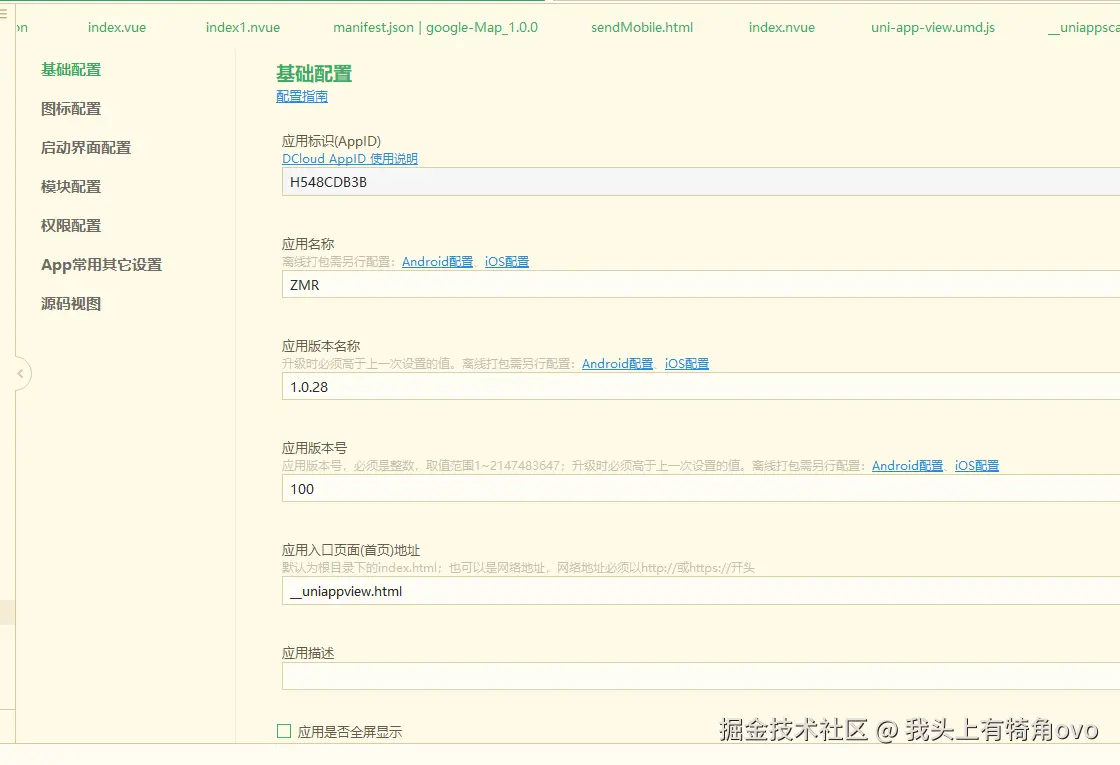Switch to the index.vue tab
This screenshot has height=765, width=1120.
(116, 27)
